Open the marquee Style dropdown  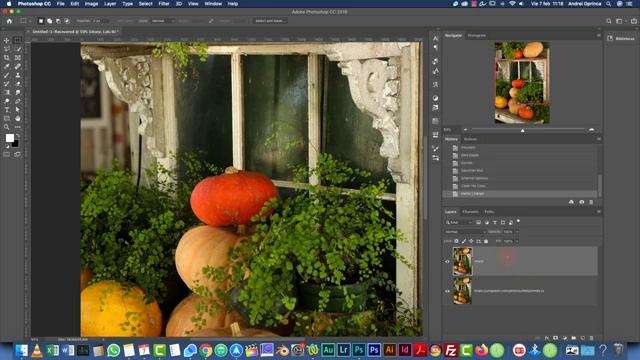pyautogui.click(x=162, y=21)
